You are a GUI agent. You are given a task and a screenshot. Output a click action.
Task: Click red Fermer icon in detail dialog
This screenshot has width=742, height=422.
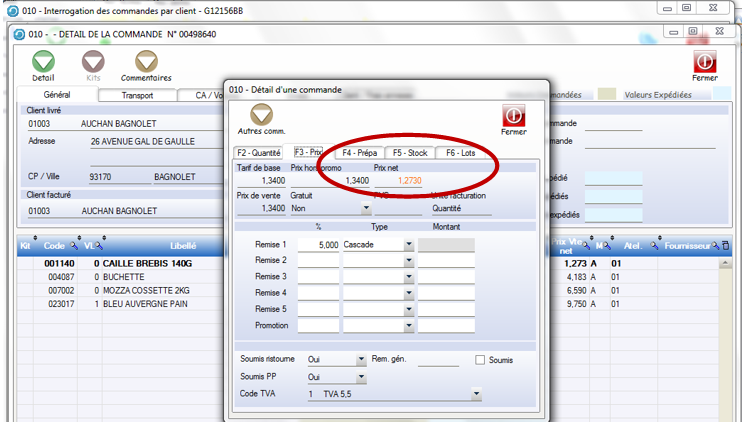(x=513, y=115)
